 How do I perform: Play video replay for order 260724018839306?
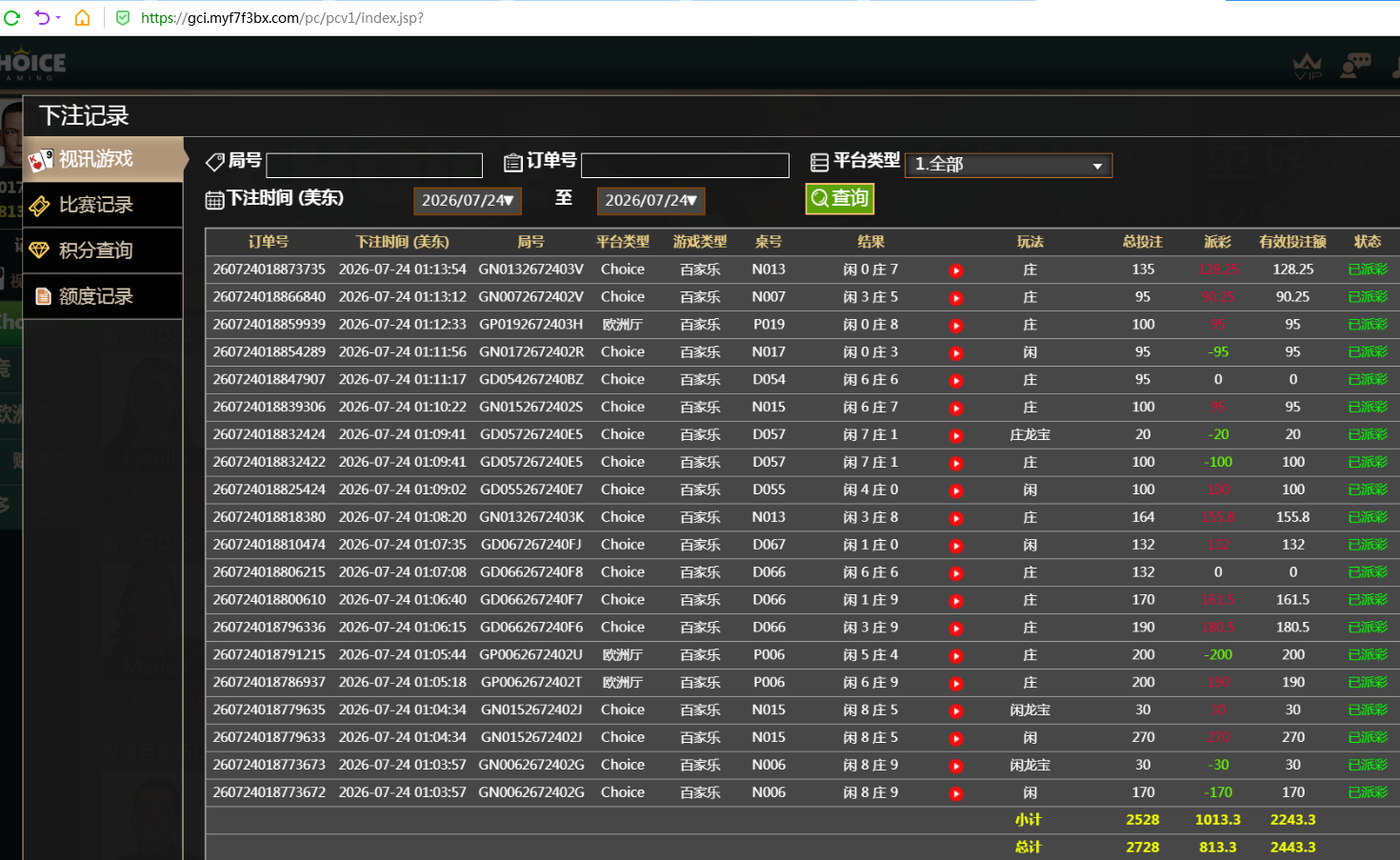coord(956,409)
